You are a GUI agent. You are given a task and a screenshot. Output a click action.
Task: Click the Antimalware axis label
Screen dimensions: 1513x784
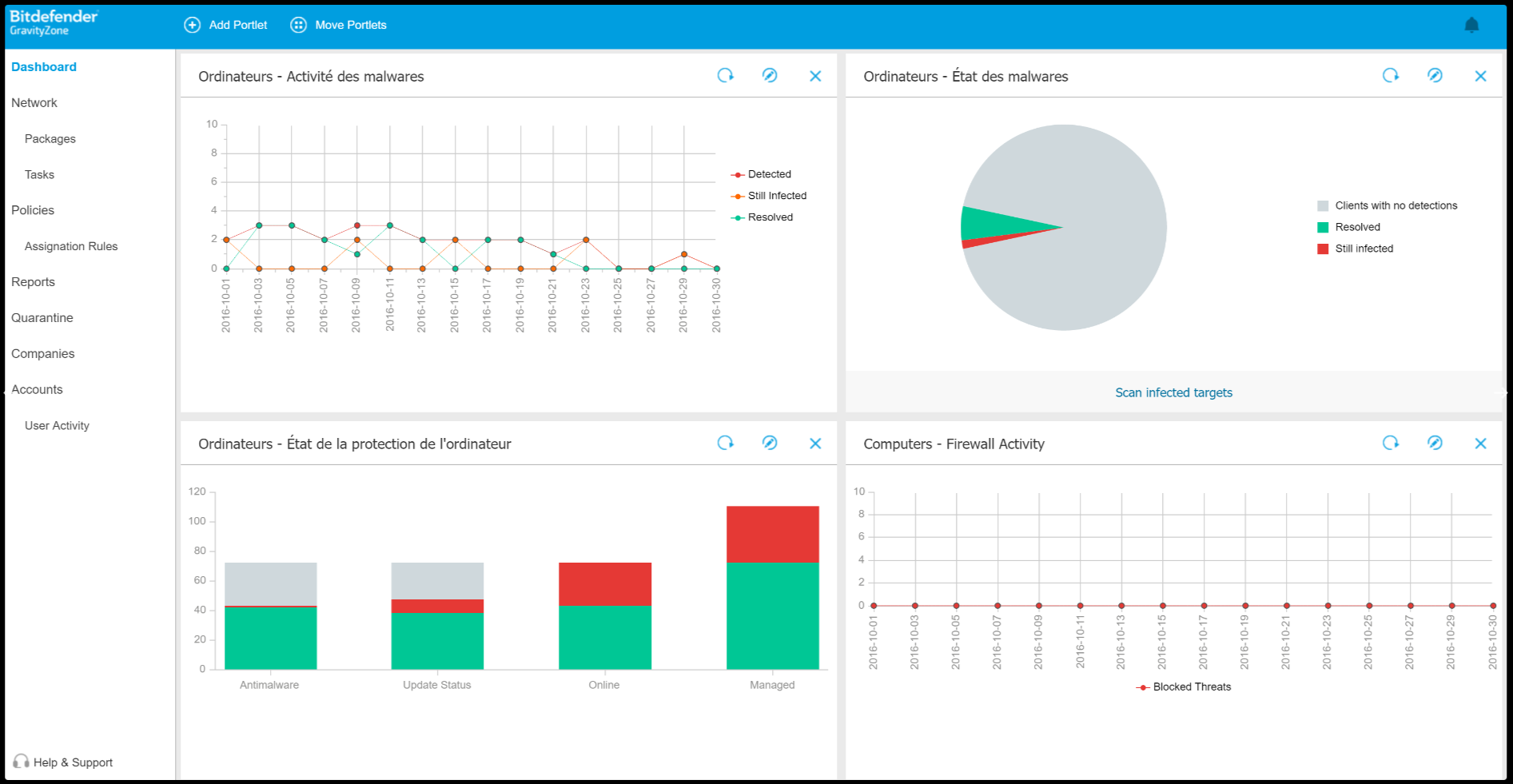click(269, 685)
